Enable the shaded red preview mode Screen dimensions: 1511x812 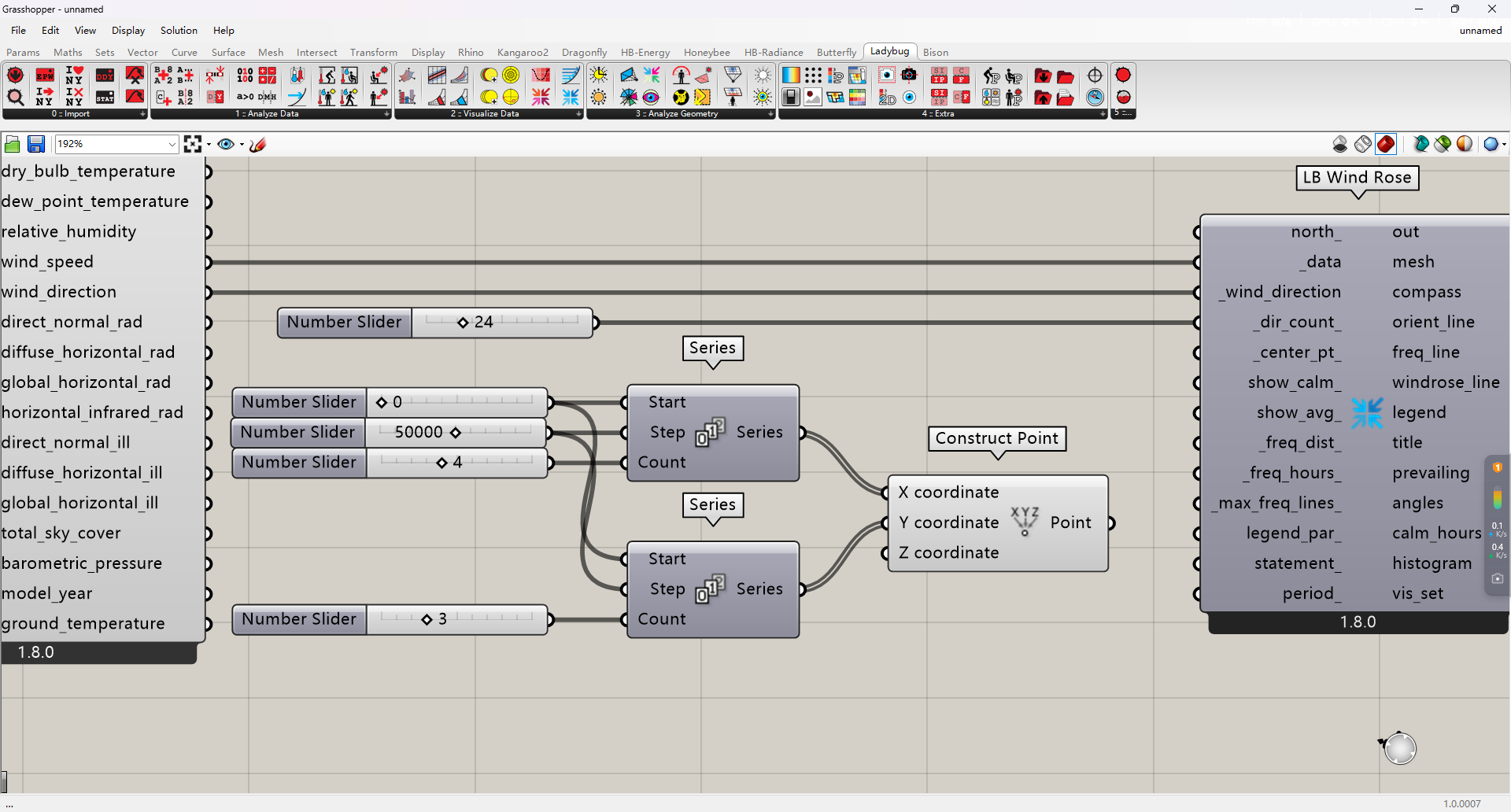(1386, 144)
